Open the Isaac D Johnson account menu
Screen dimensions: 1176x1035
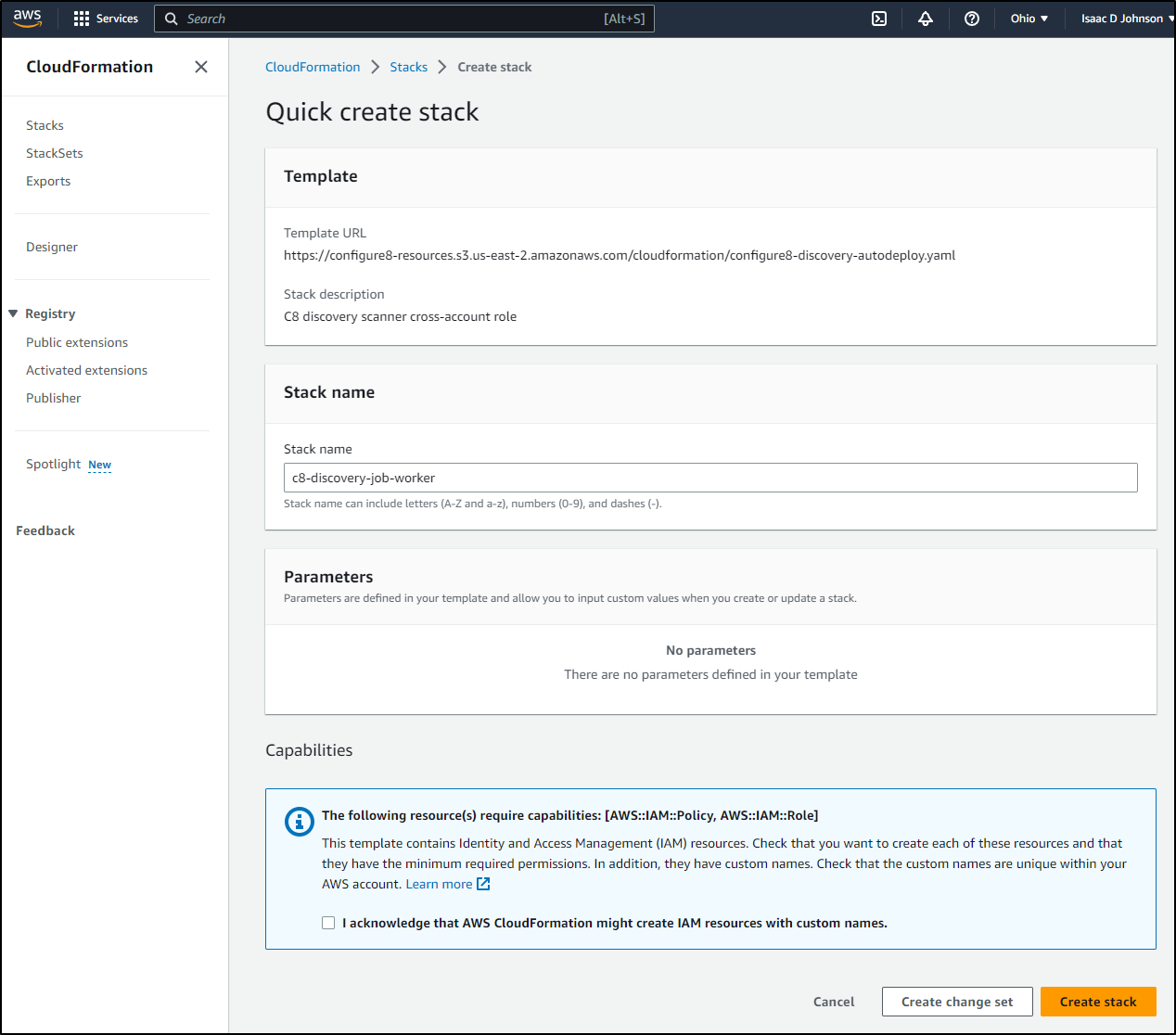1128,19
